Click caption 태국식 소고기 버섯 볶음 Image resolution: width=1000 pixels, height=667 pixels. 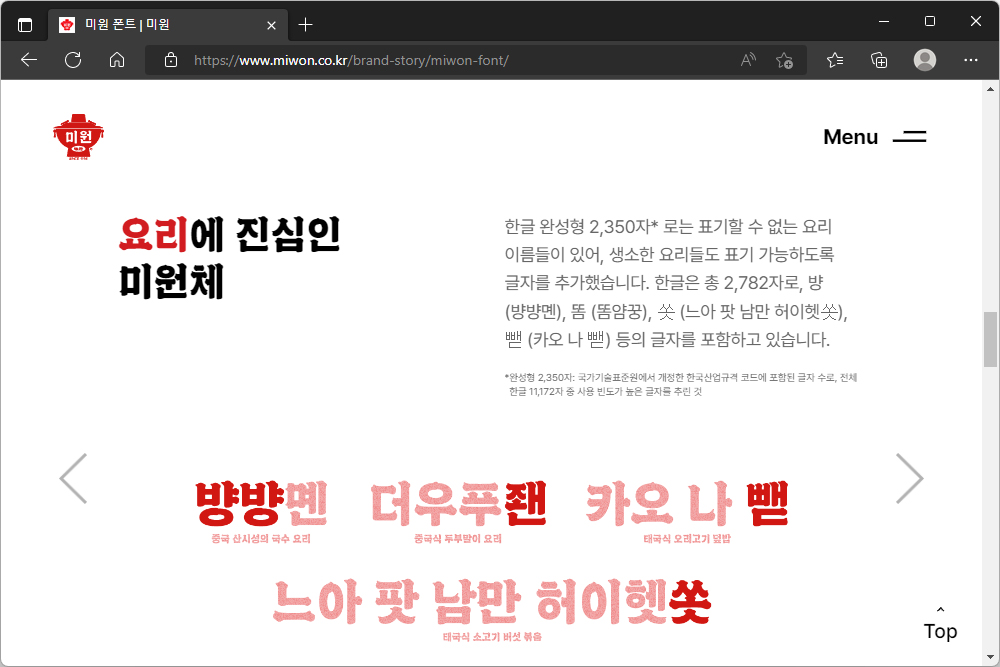coord(492,637)
